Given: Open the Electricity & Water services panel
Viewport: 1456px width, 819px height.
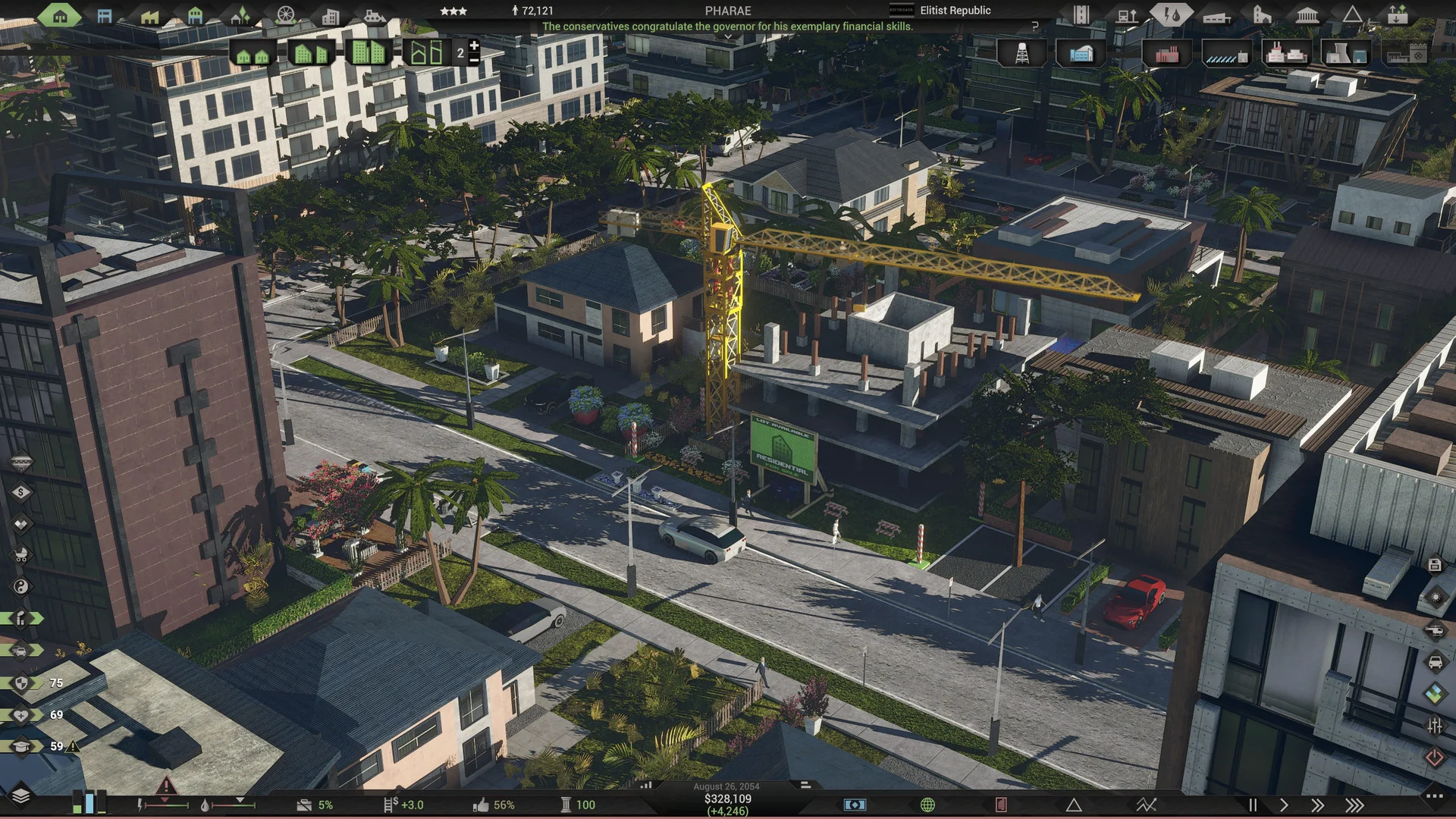Looking at the screenshot, I should (x=1171, y=14).
